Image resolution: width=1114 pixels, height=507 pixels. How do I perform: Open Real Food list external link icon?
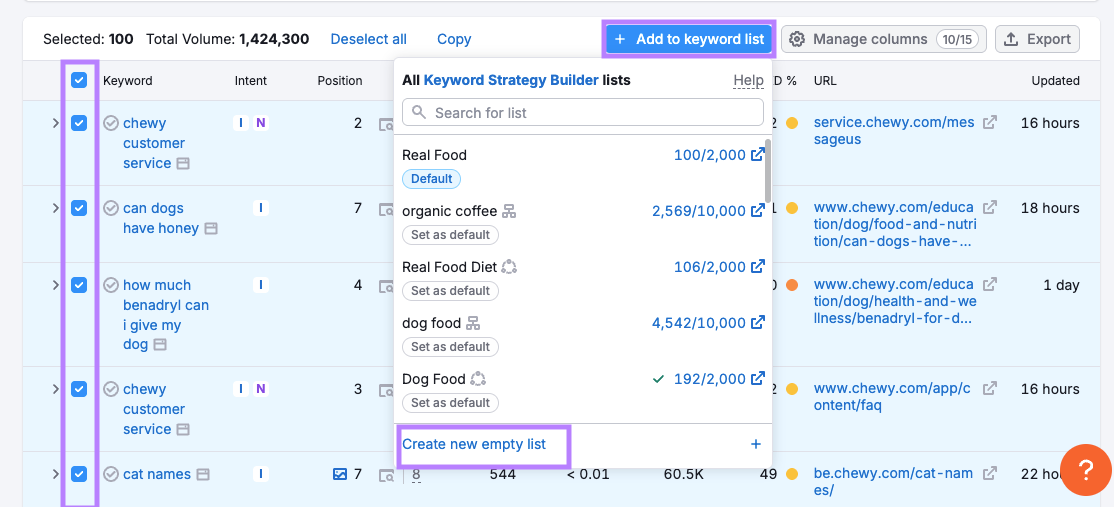pyautogui.click(x=758, y=154)
